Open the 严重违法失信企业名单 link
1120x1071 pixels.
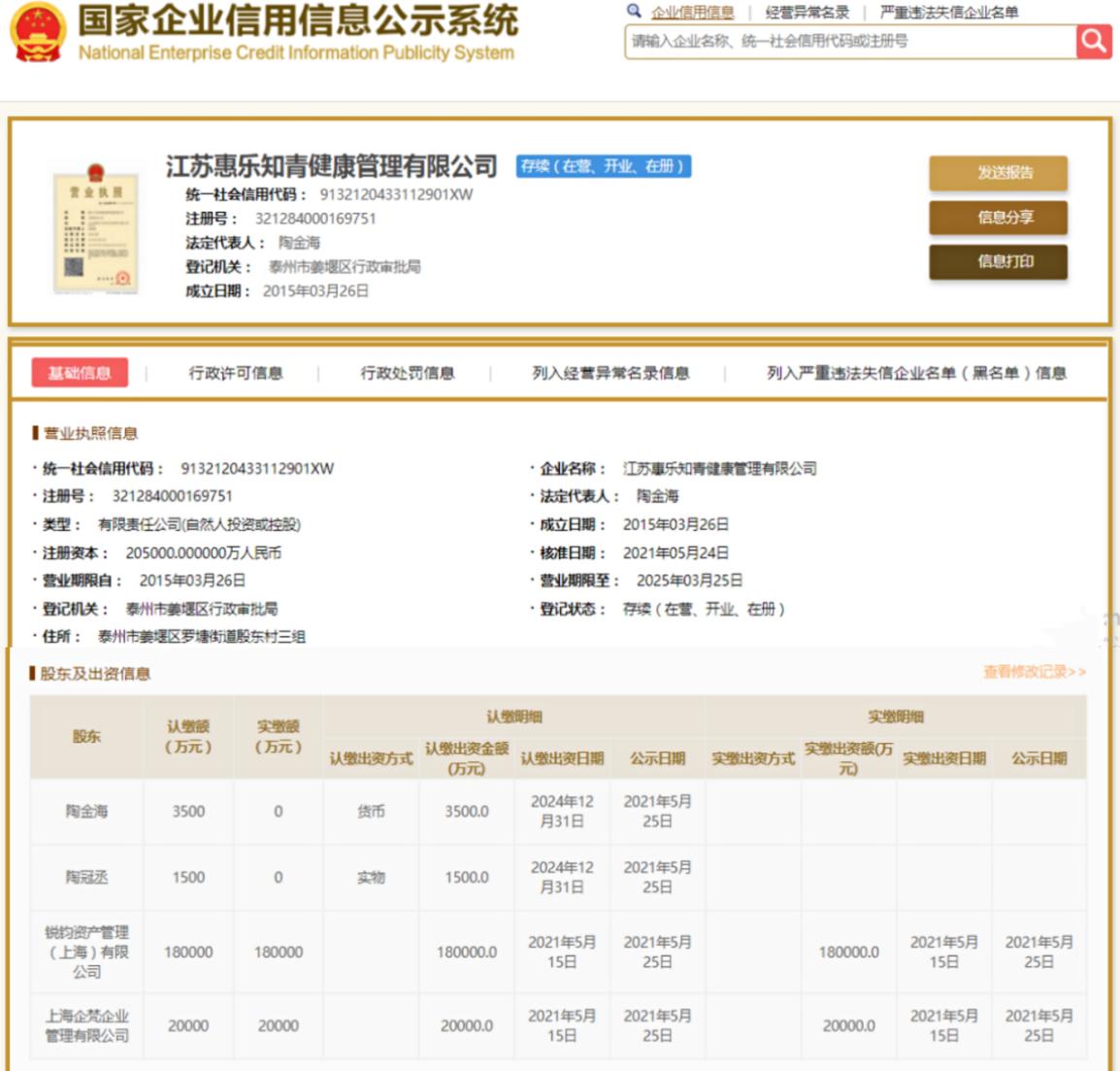pos(949,13)
